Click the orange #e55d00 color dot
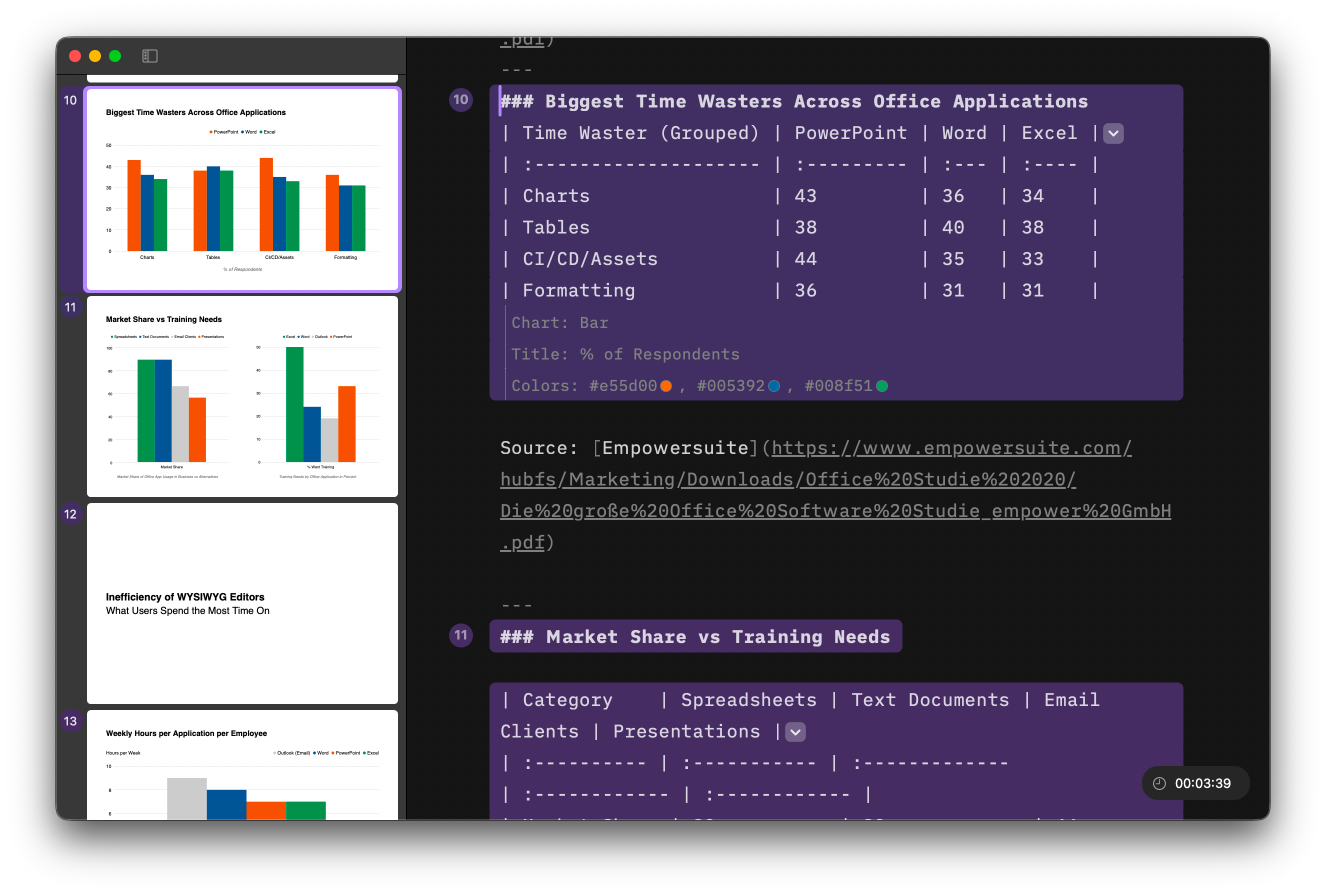Image resolution: width=1325 pixels, height=894 pixels. tap(665, 384)
